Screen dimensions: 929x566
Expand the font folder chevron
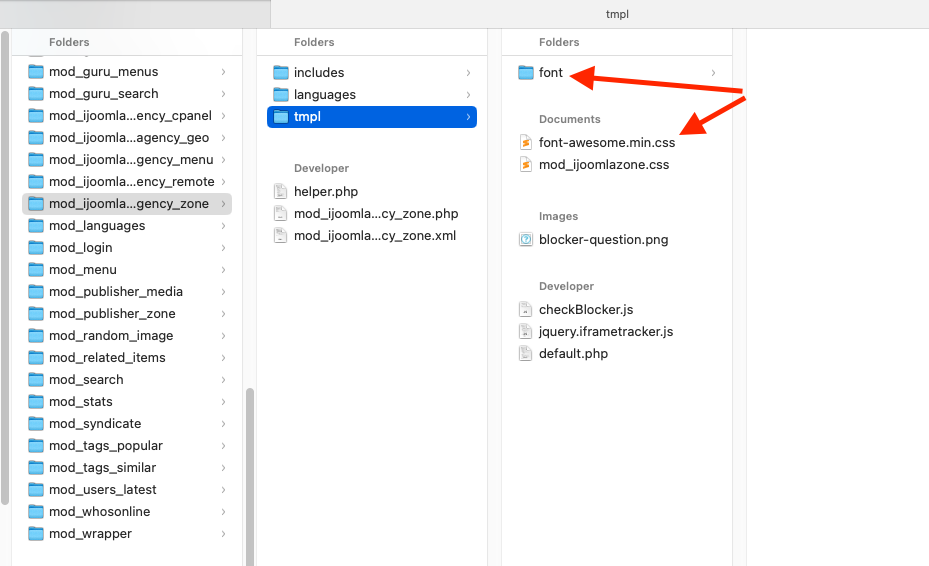[x=713, y=73]
